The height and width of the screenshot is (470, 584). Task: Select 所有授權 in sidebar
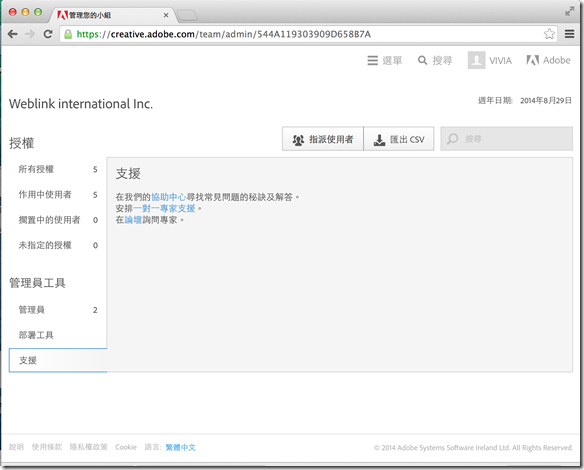point(58,169)
